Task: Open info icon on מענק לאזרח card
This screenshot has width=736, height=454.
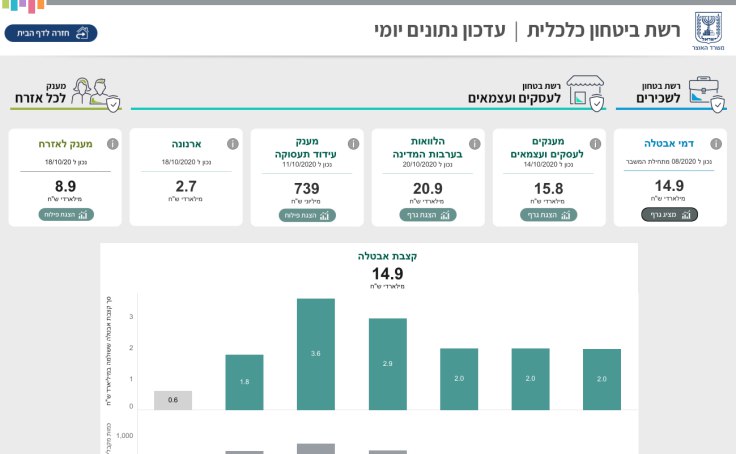Action: (x=113, y=144)
